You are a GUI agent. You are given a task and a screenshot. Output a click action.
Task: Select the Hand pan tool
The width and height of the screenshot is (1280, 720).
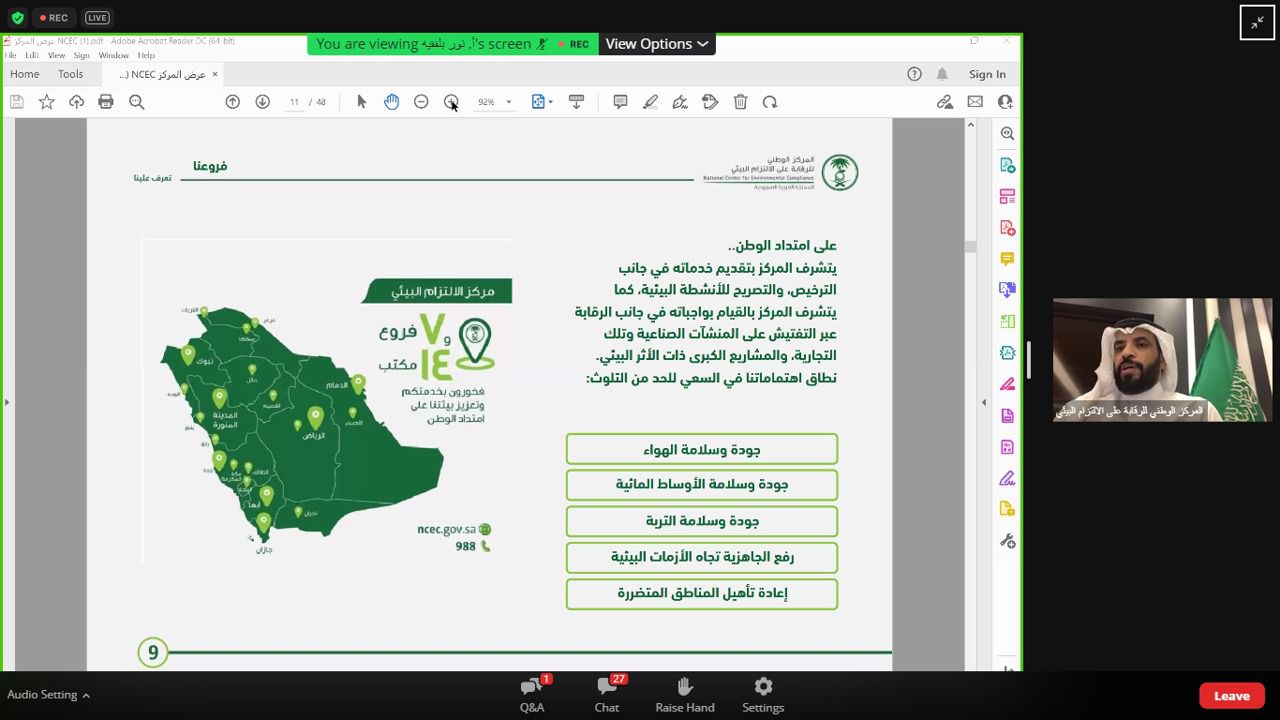tap(391, 102)
